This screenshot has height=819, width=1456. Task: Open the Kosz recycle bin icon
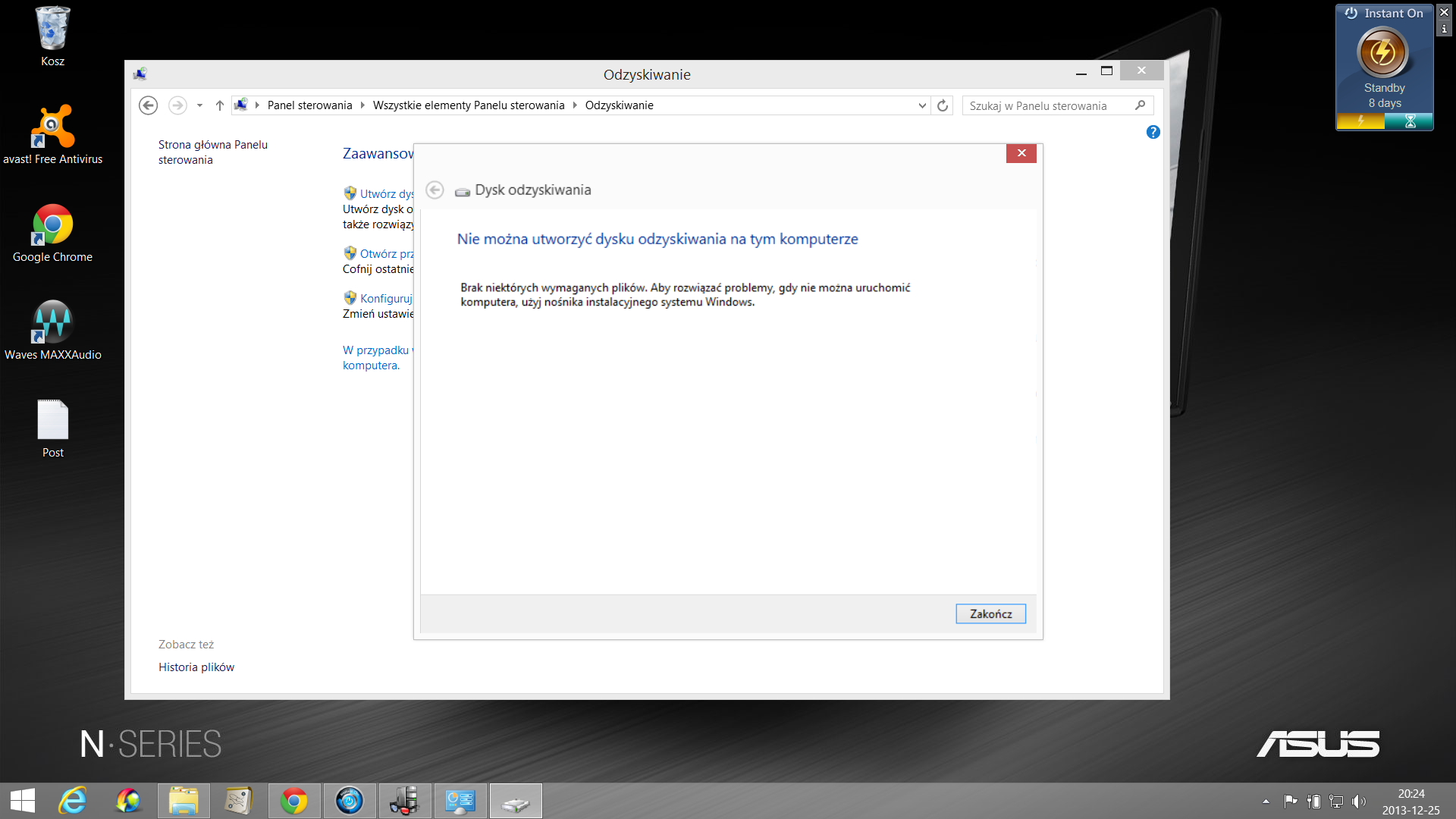pyautogui.click(x=52, y=36)
